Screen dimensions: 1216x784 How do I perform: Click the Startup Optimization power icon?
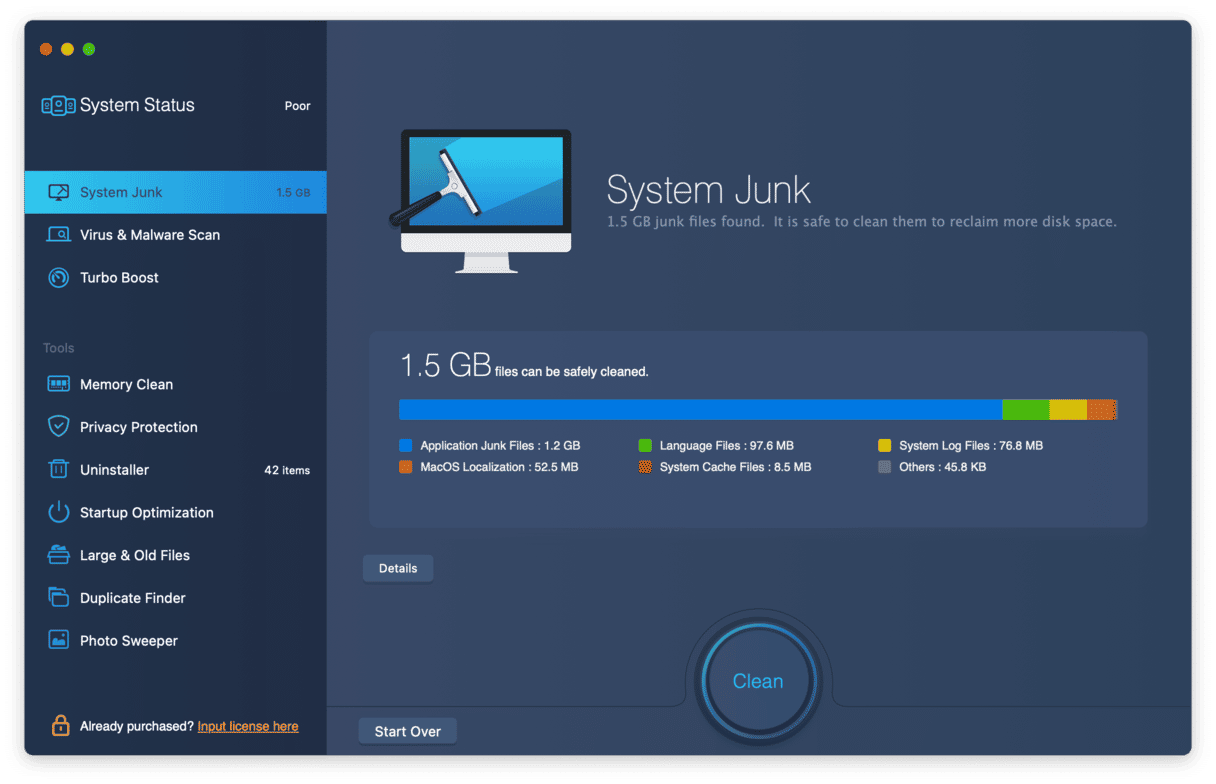(x=58, y=513)
